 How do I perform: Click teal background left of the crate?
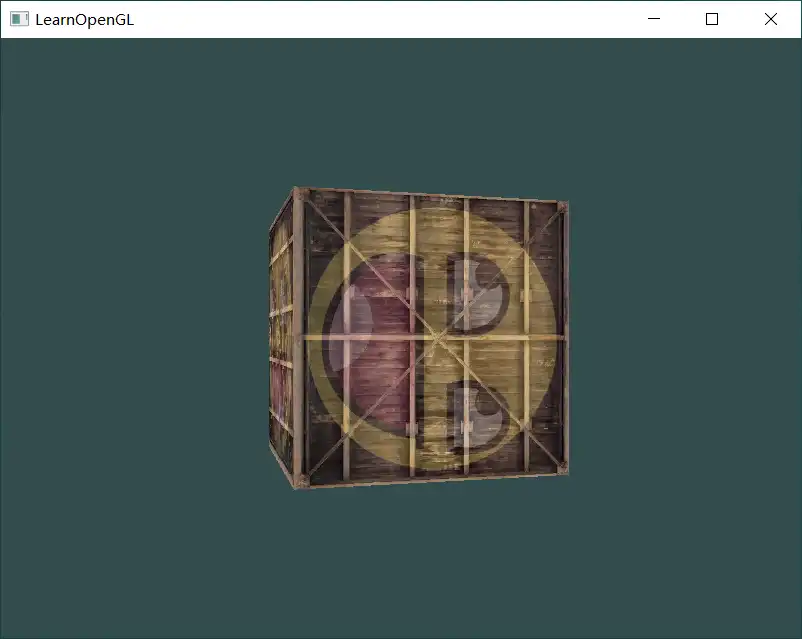[130, 340]
